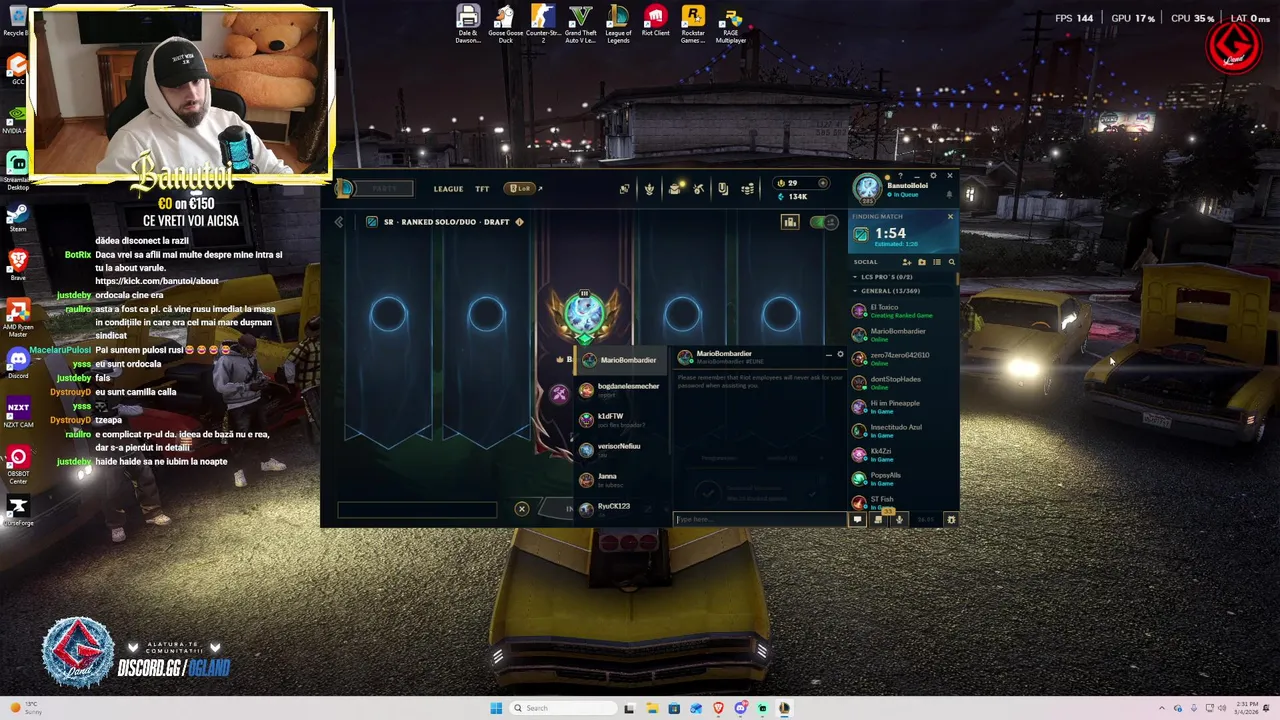Click chat 'Type here' input field
This screenshot has width=1280, height=720.
pos(760,519)
